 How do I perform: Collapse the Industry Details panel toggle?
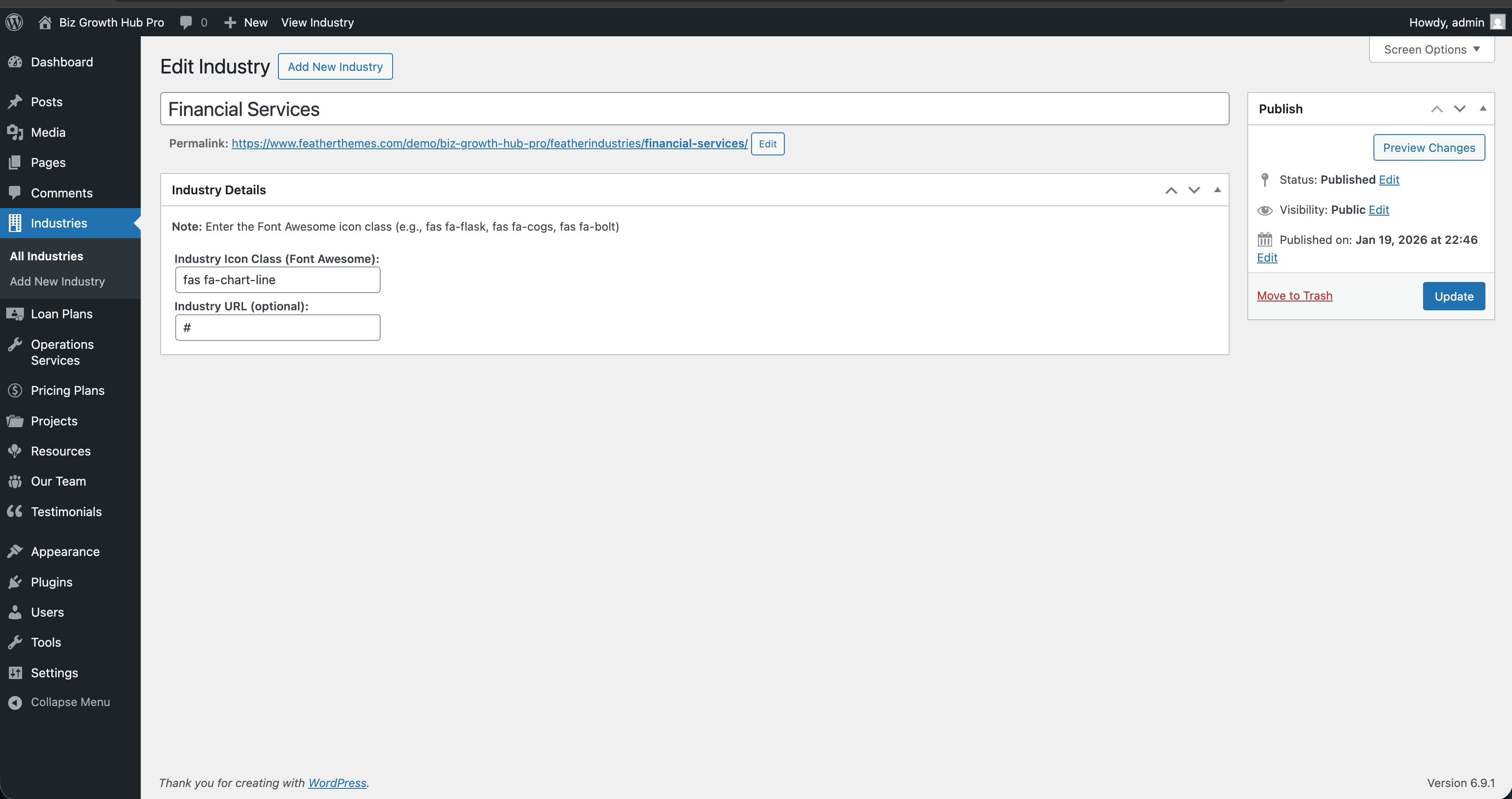click(x=1217, y=190)
